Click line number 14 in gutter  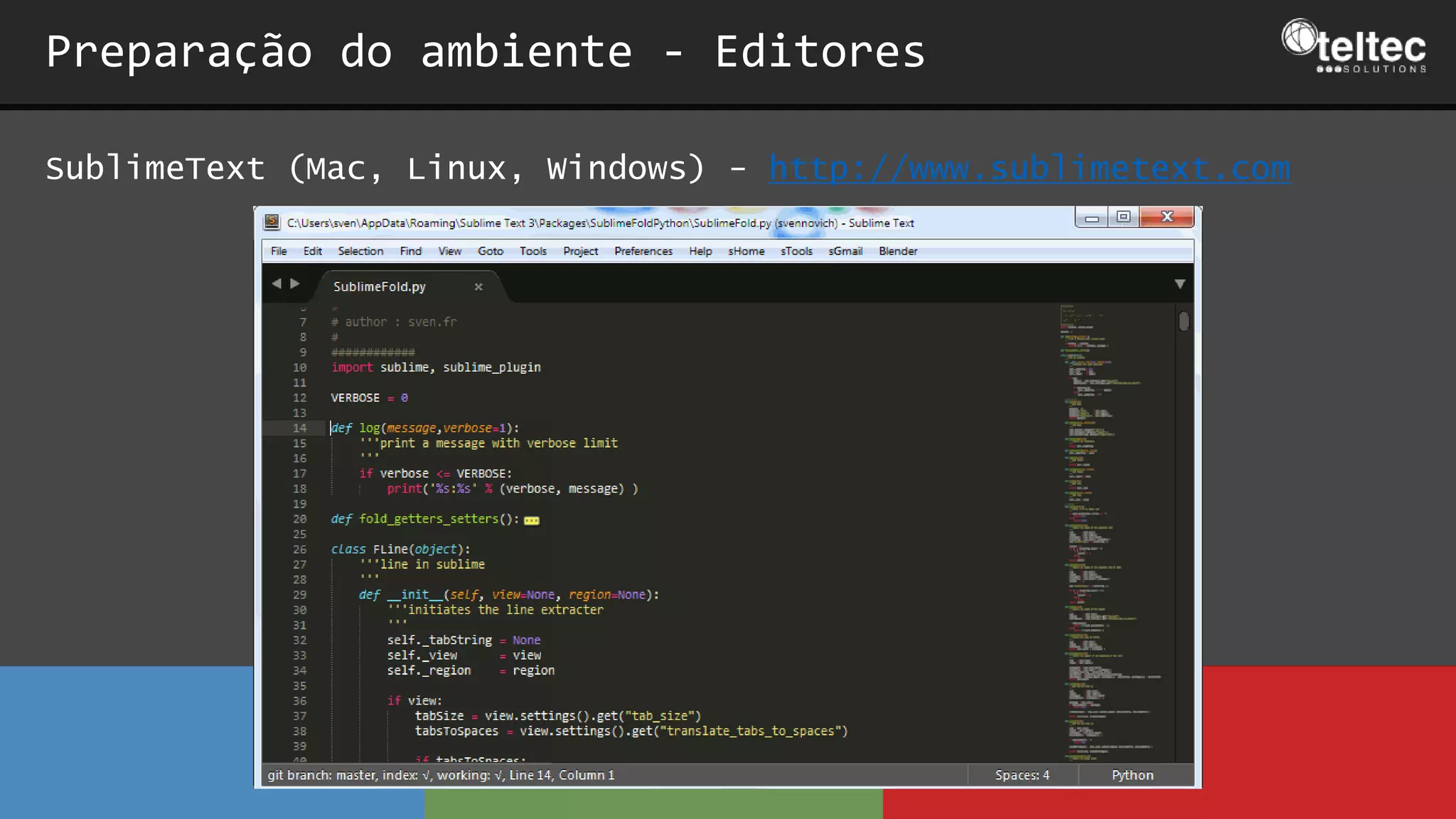[299, 428]
